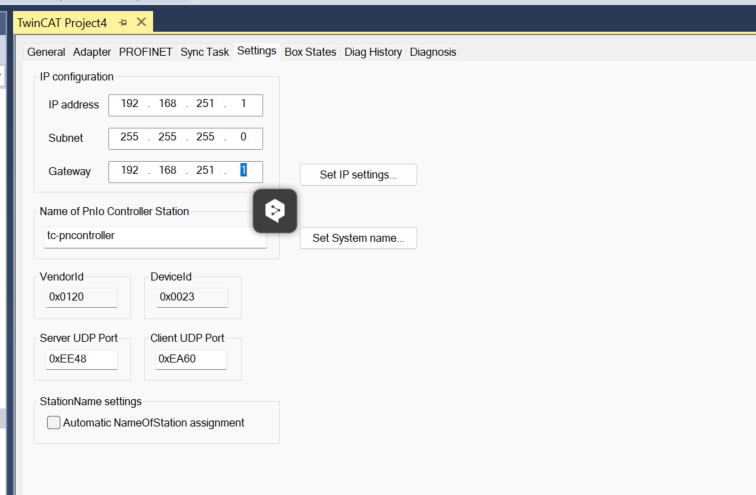Click the Subnet last octet showing 0
Image resolution: width=756 pixels, height=495 pixels.
tap(243, 137)
